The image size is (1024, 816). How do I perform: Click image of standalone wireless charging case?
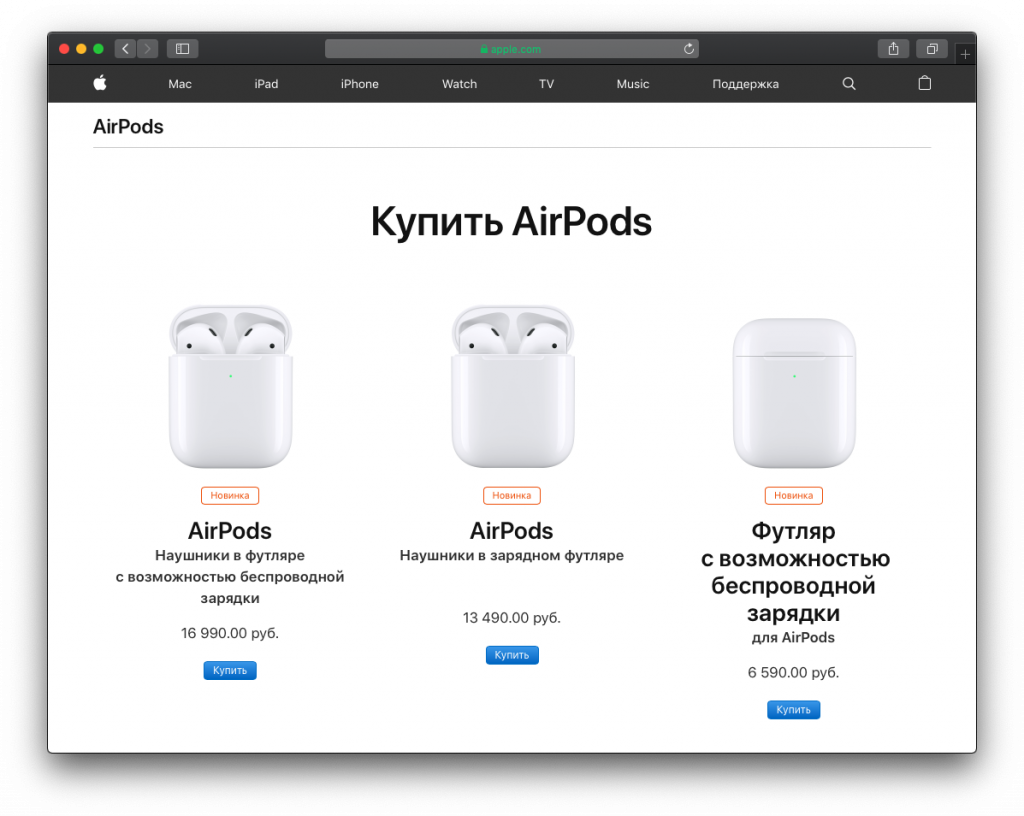coord(794,393)
